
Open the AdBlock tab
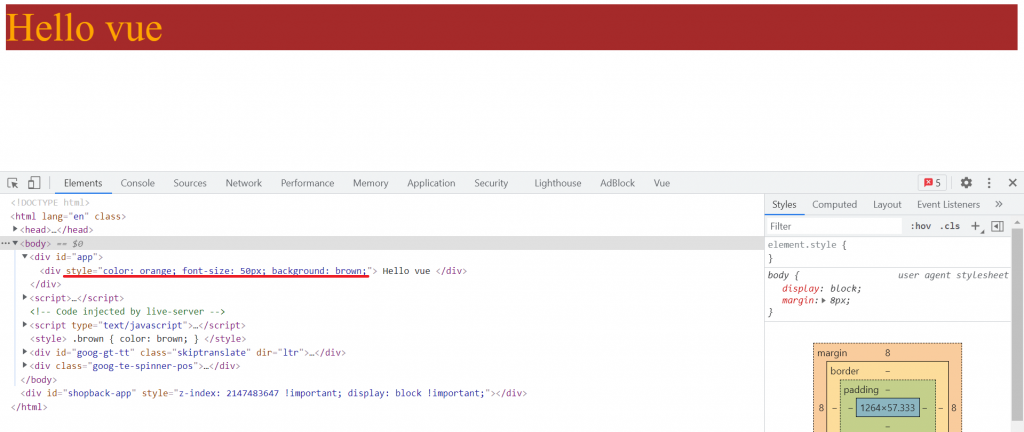pyautogui.click(x=617, y=183)
